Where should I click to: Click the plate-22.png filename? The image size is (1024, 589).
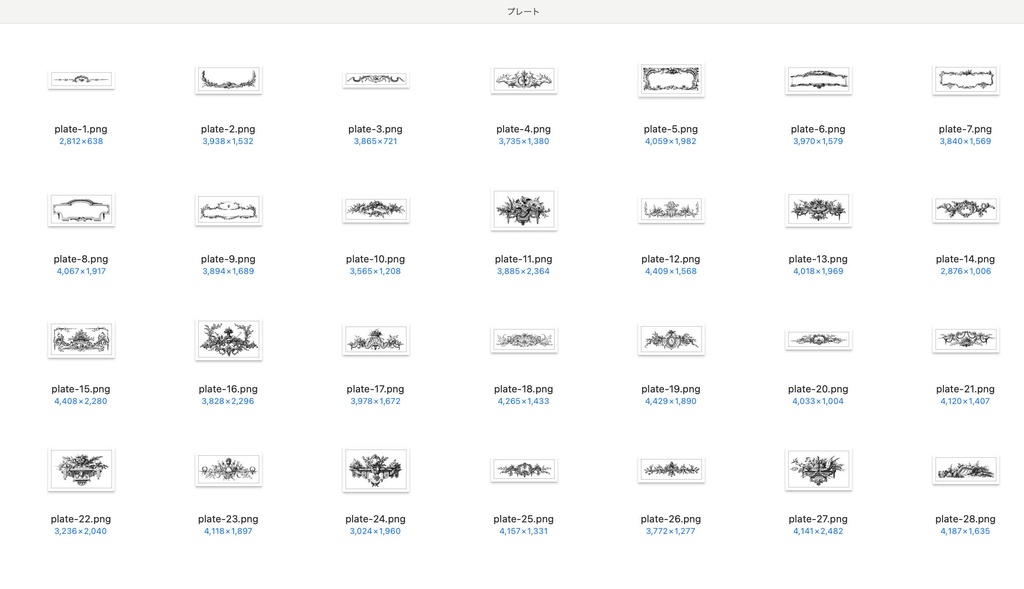81,519
